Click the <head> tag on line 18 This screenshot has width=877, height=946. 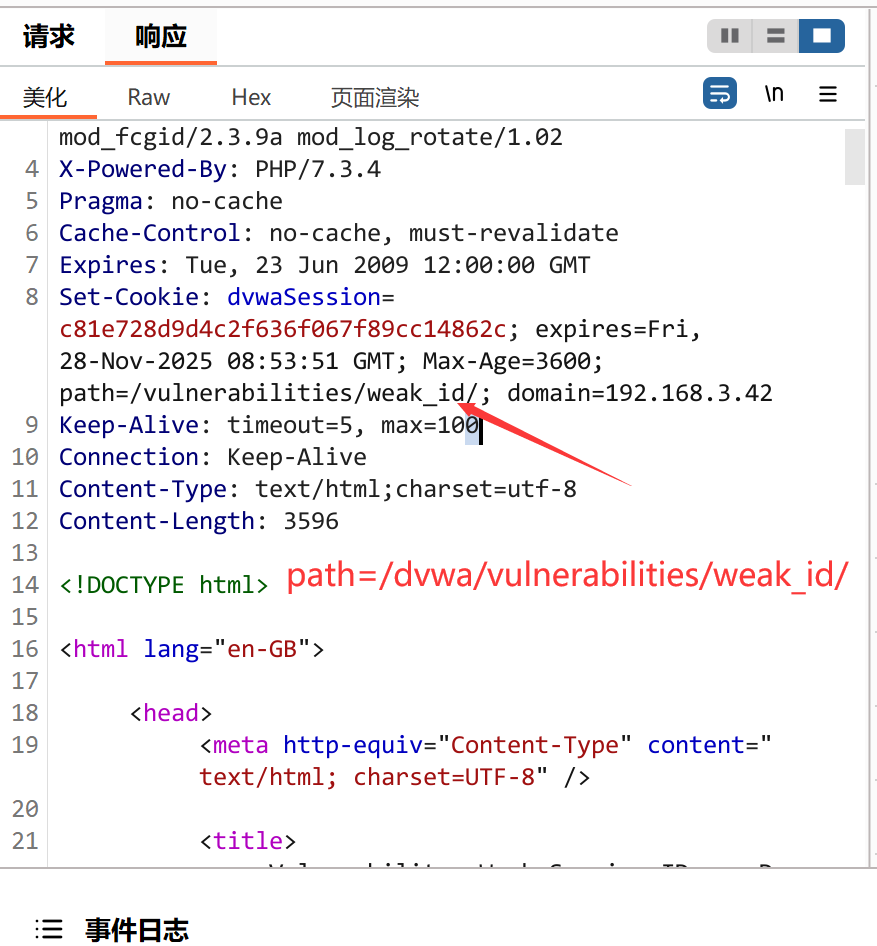point(171,713)
